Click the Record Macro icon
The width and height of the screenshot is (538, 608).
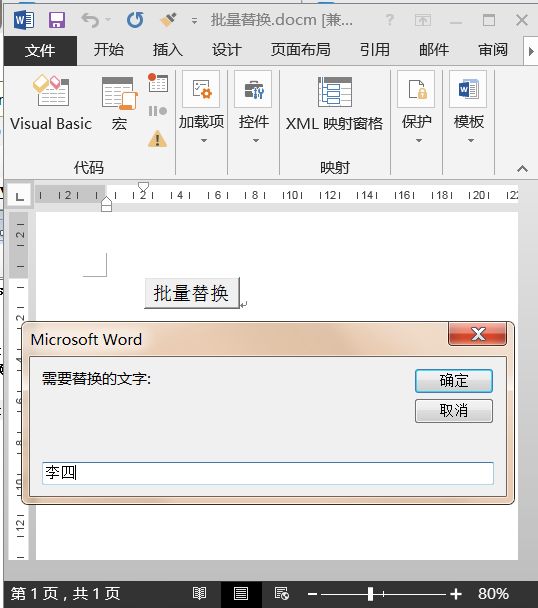(x=157, y=83)
